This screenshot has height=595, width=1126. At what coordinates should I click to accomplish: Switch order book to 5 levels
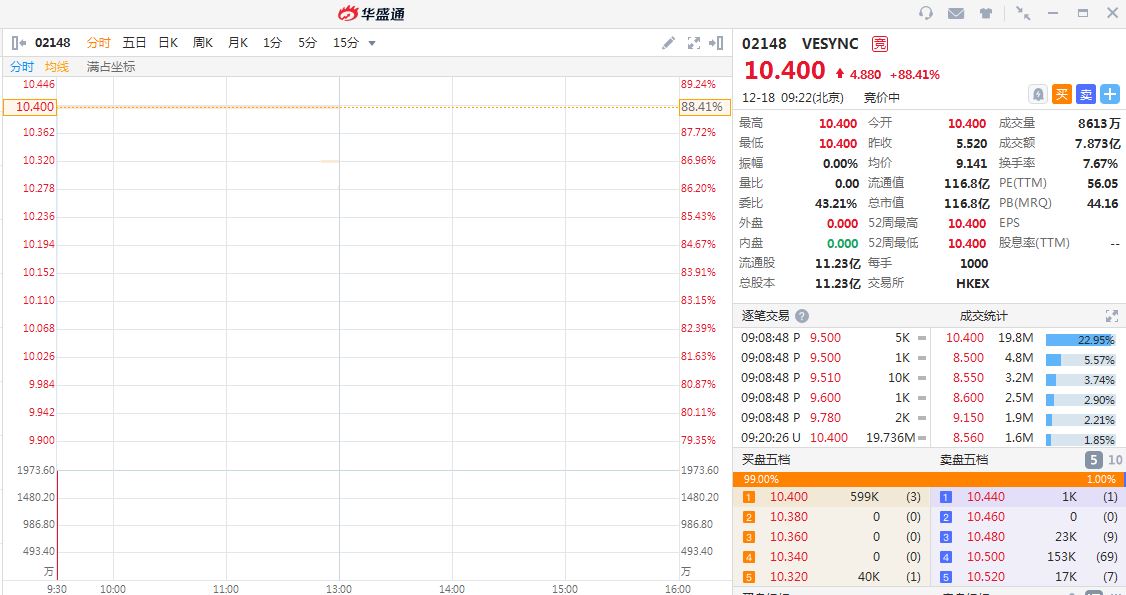[1093, 460]
